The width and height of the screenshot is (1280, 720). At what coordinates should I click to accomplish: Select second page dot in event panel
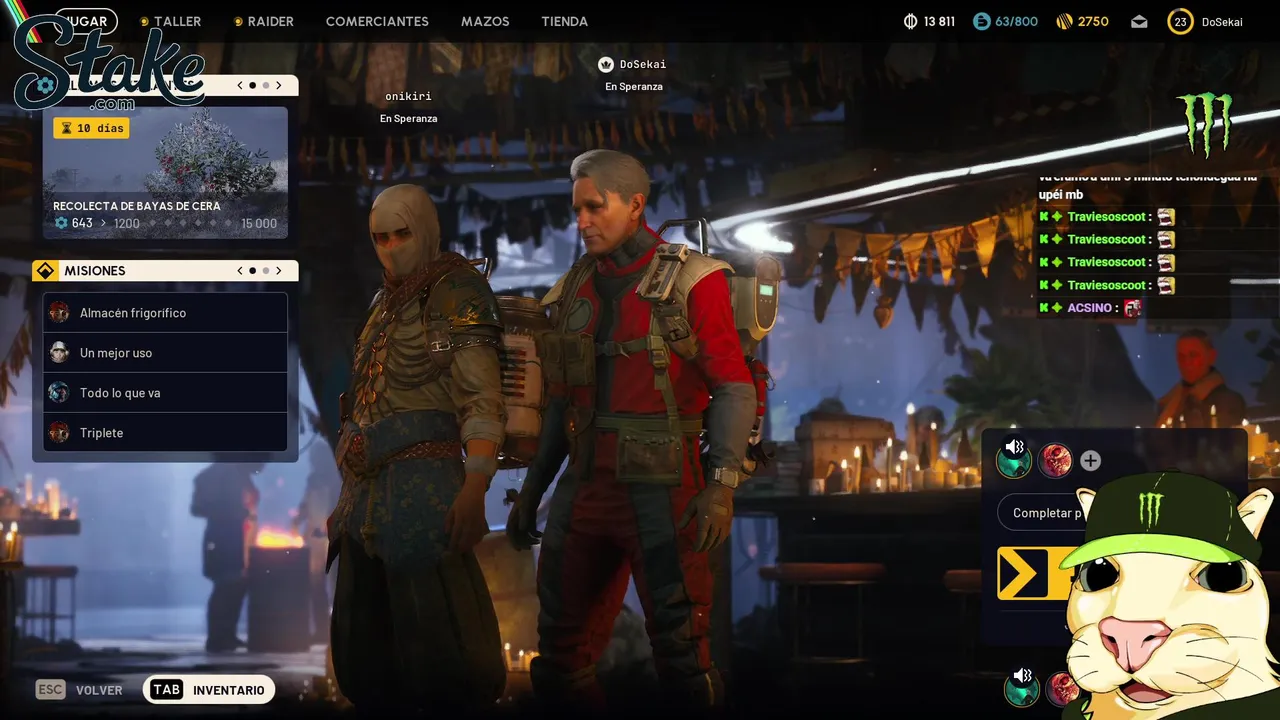(x=265, y=86)
